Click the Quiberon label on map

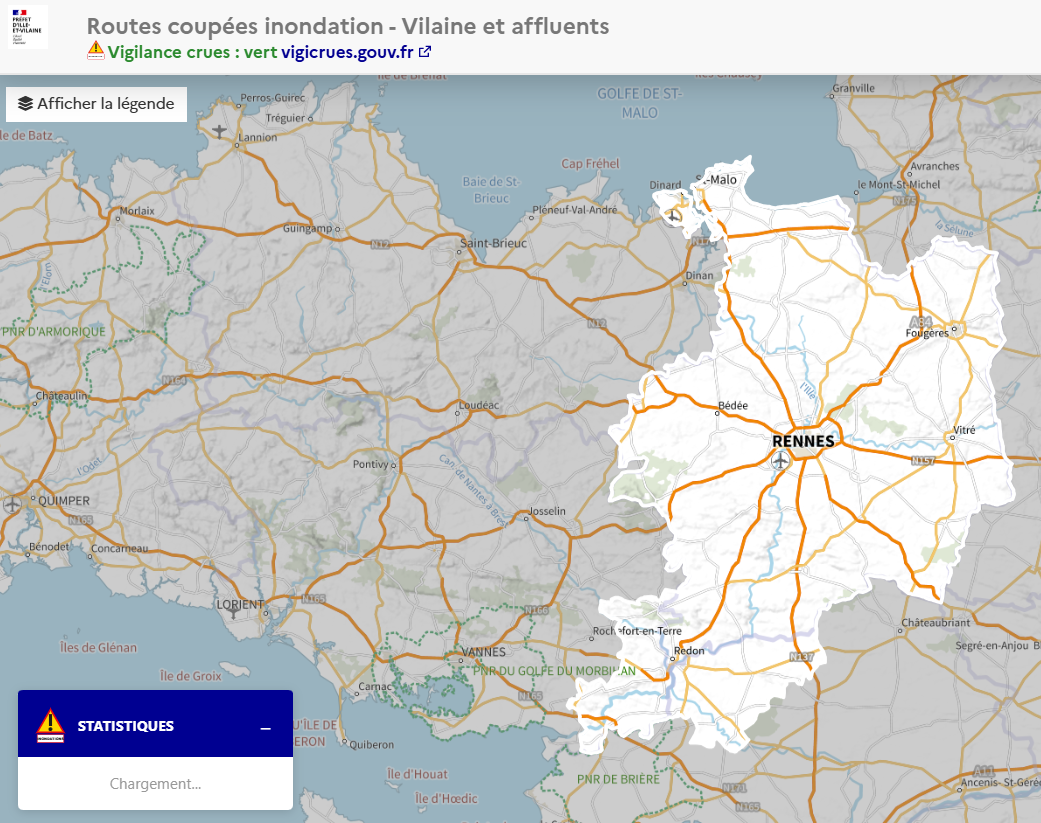pos(372,745)
